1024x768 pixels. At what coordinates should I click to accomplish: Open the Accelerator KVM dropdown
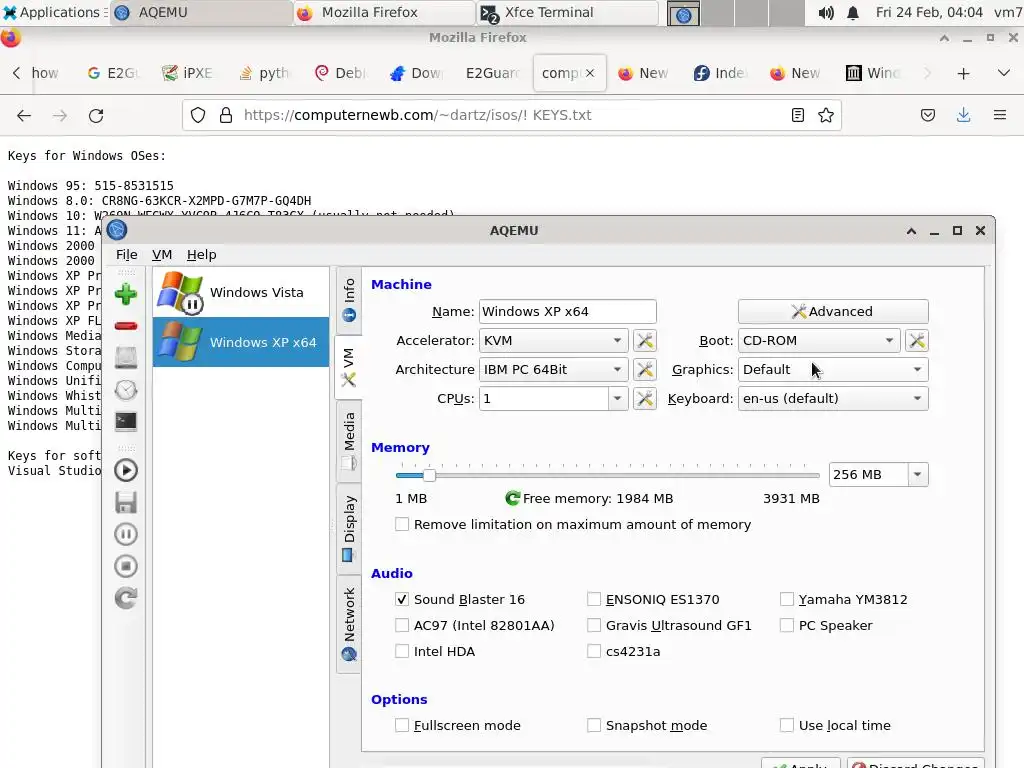click(x=553, y=340)
